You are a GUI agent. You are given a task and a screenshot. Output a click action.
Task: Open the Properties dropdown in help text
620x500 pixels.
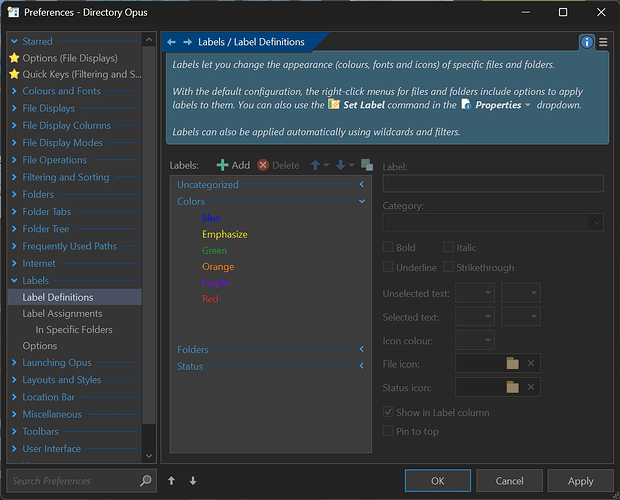coord(527,105)
